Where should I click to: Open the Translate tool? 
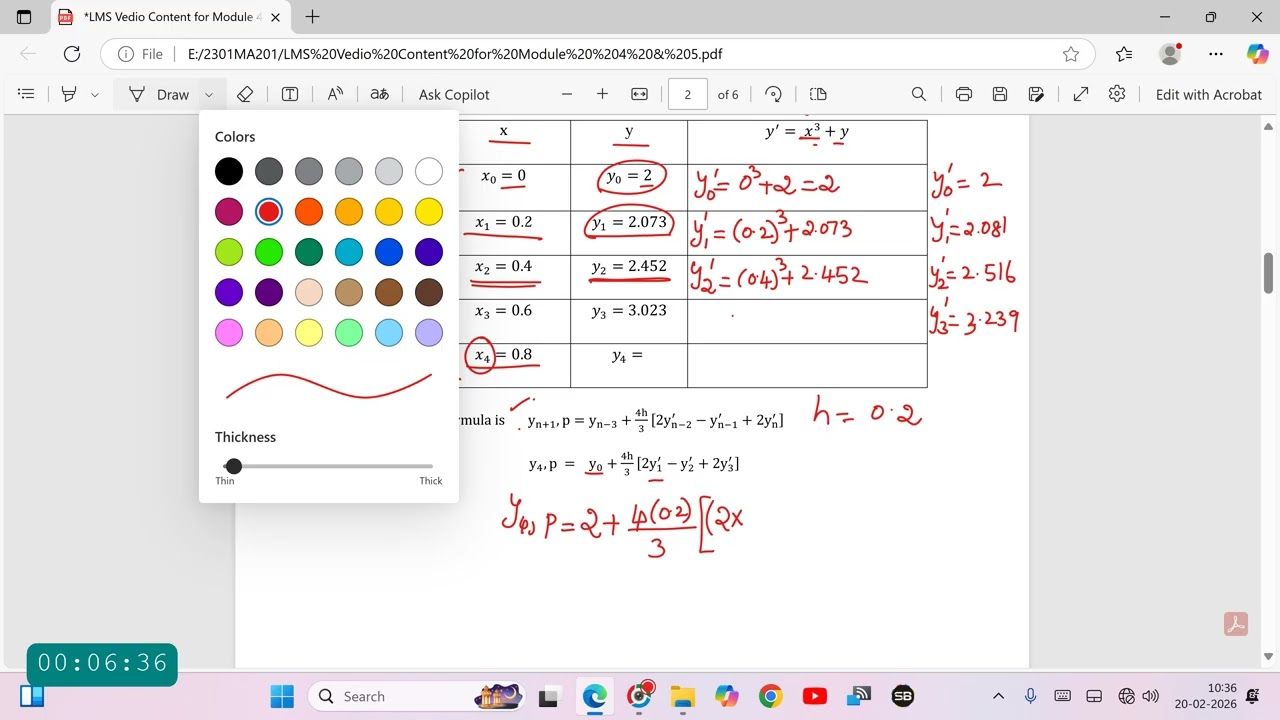379,94
